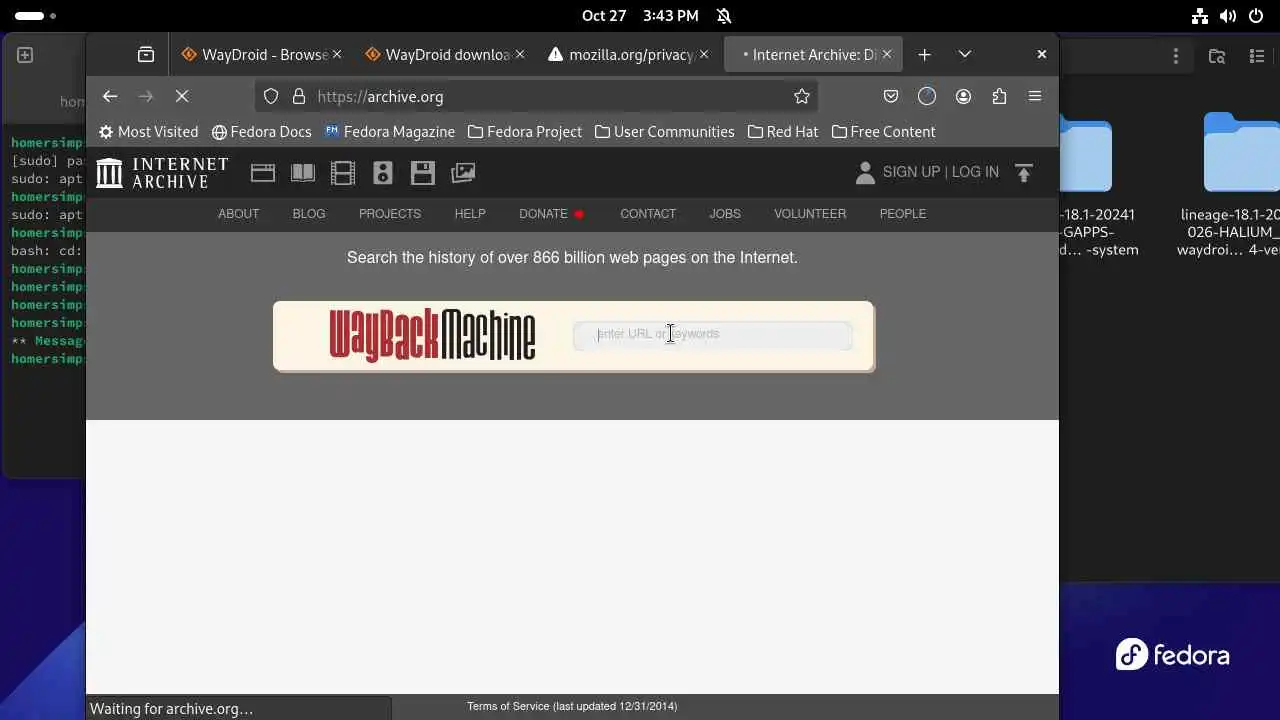This screenshot has width=1280, height=720.
Task: Open JOBS in site navigation
Action: pos(725,214)
